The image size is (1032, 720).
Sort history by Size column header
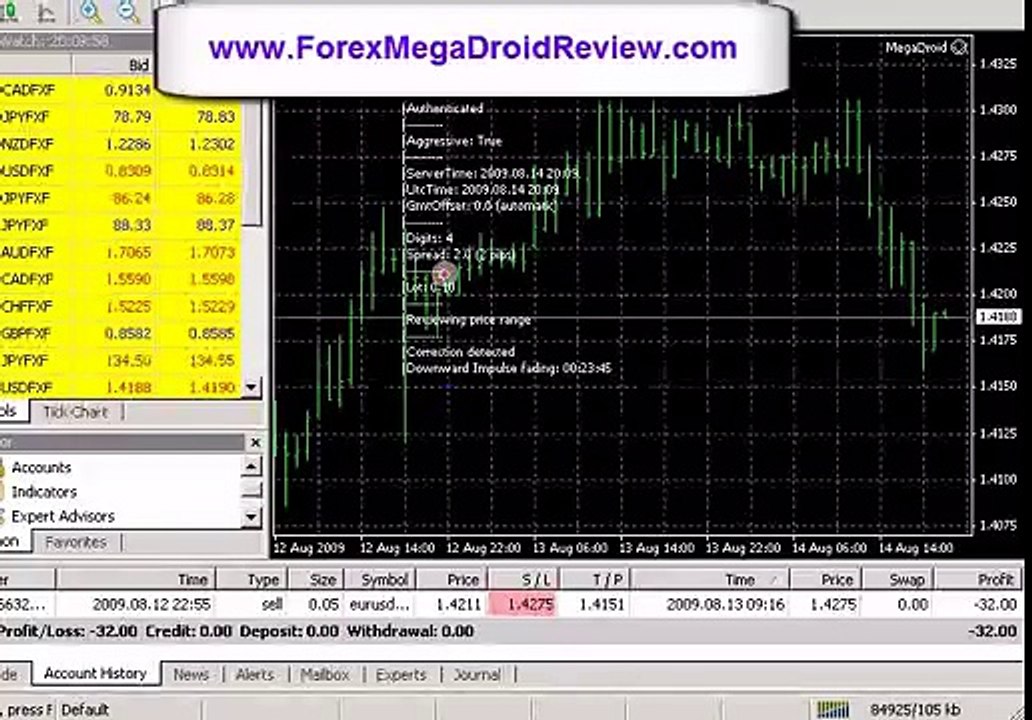tap(316, 580)
